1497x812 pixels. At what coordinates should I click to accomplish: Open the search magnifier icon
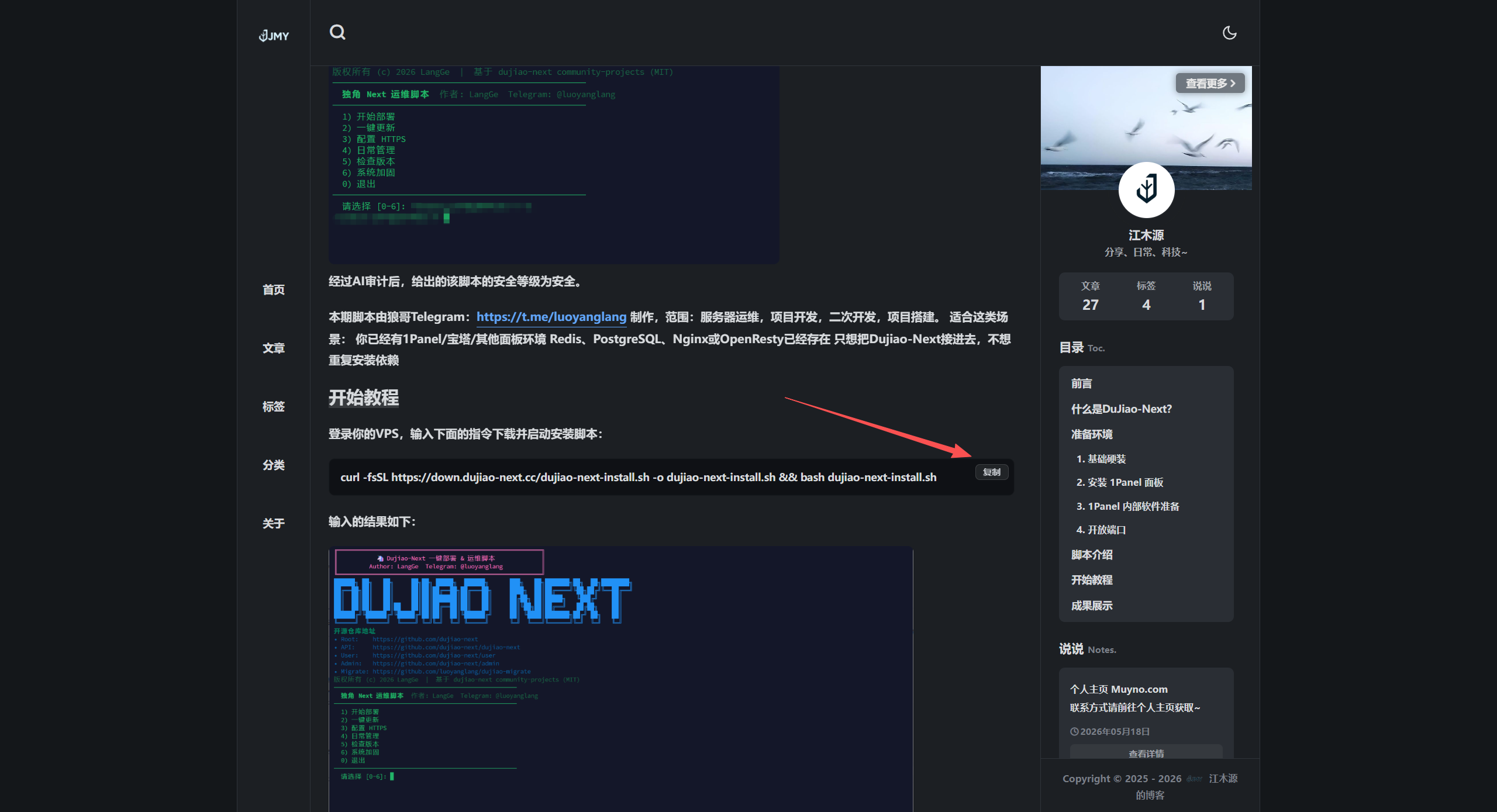(x=337, y=32)
